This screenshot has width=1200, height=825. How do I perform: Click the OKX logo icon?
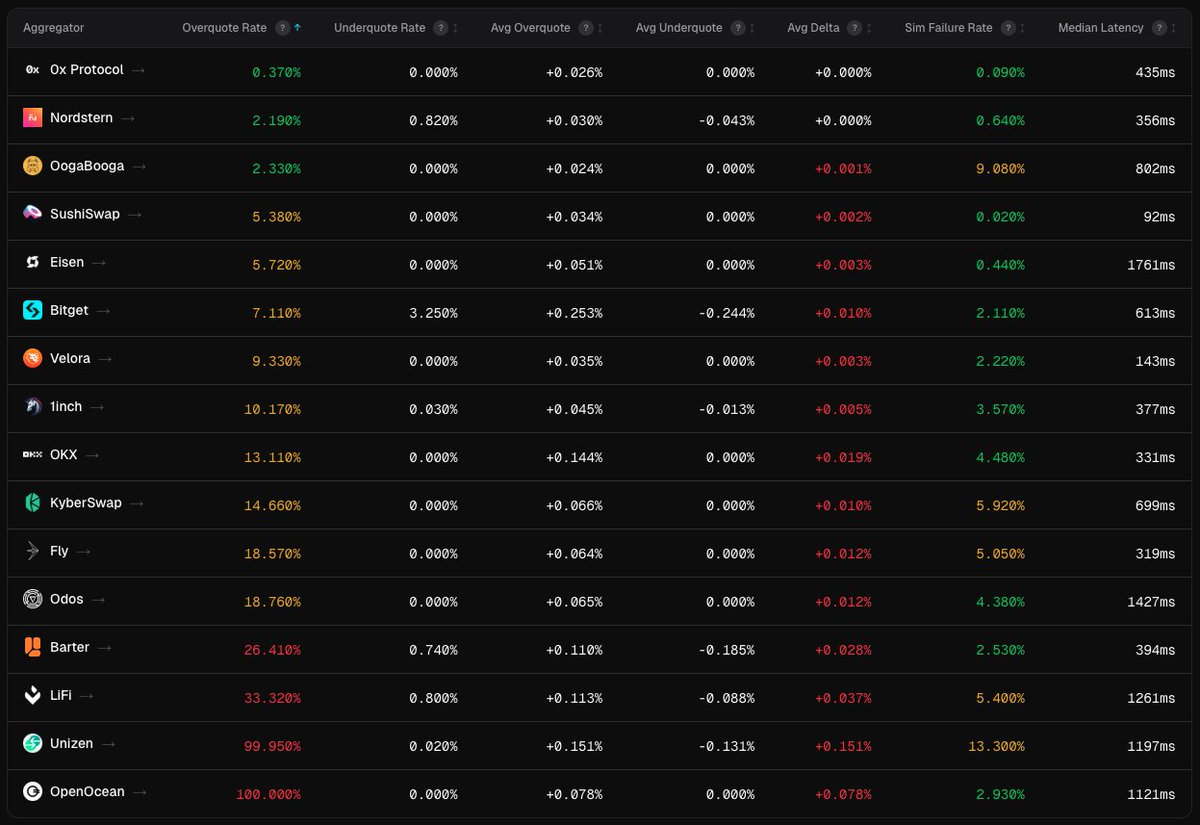click(32, 455)
